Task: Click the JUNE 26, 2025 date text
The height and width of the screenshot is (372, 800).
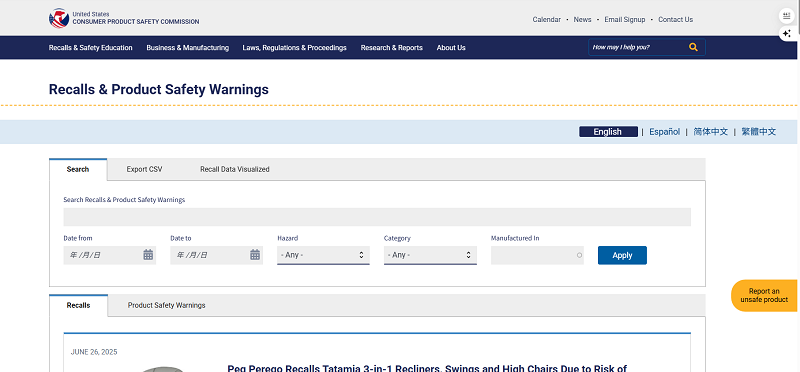Action: 94,352
